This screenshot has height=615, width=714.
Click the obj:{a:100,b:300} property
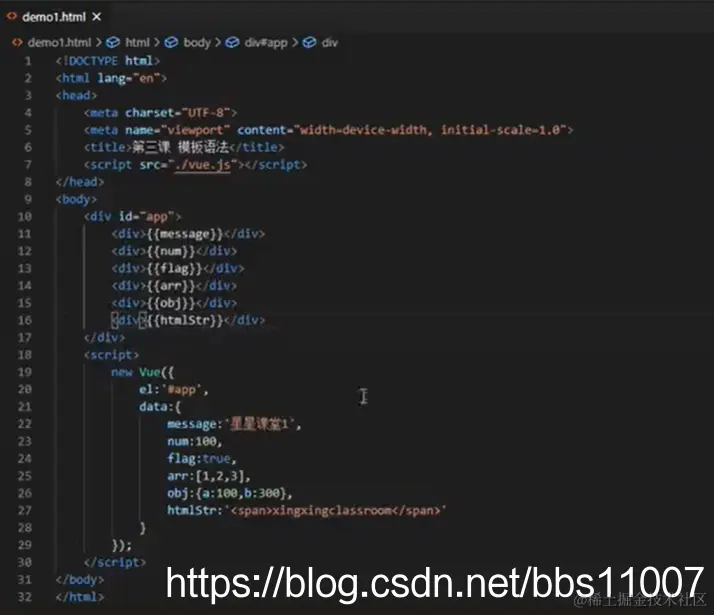(230, 493)
